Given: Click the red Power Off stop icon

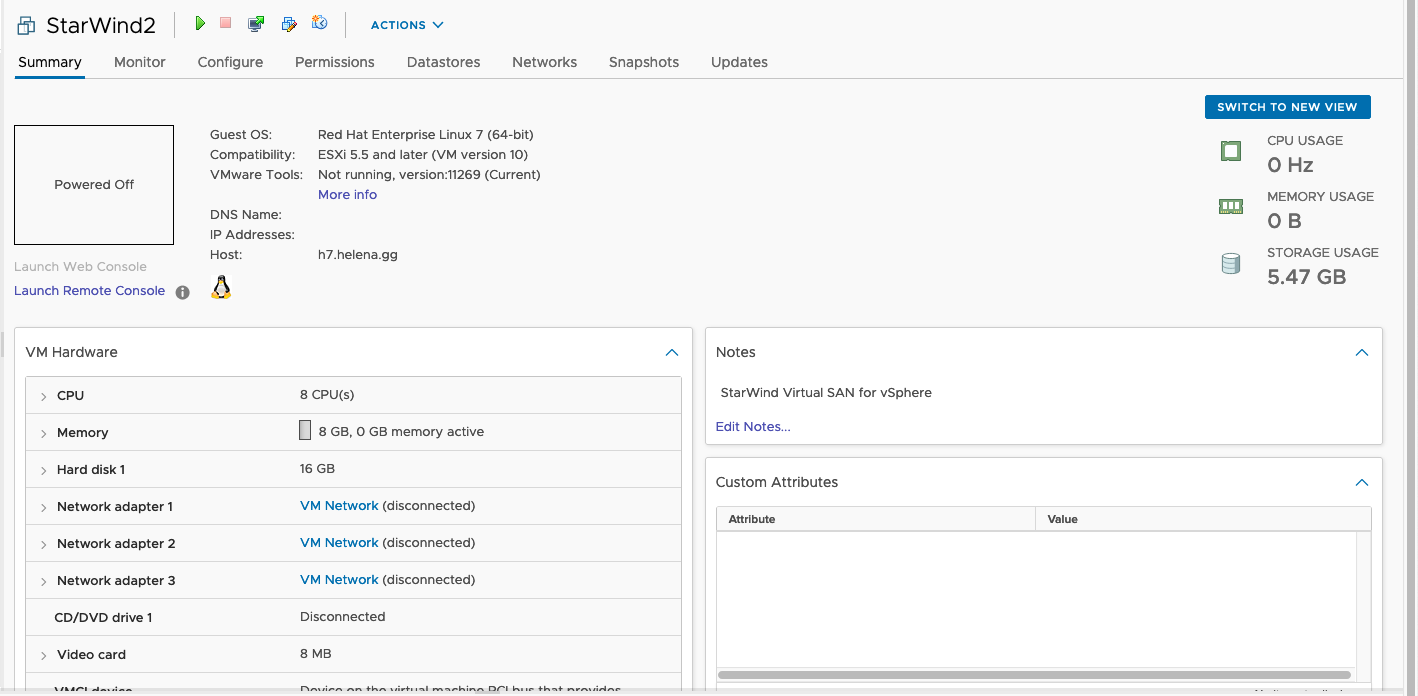Looking at the screenshot, I should [x=226, y=23].
